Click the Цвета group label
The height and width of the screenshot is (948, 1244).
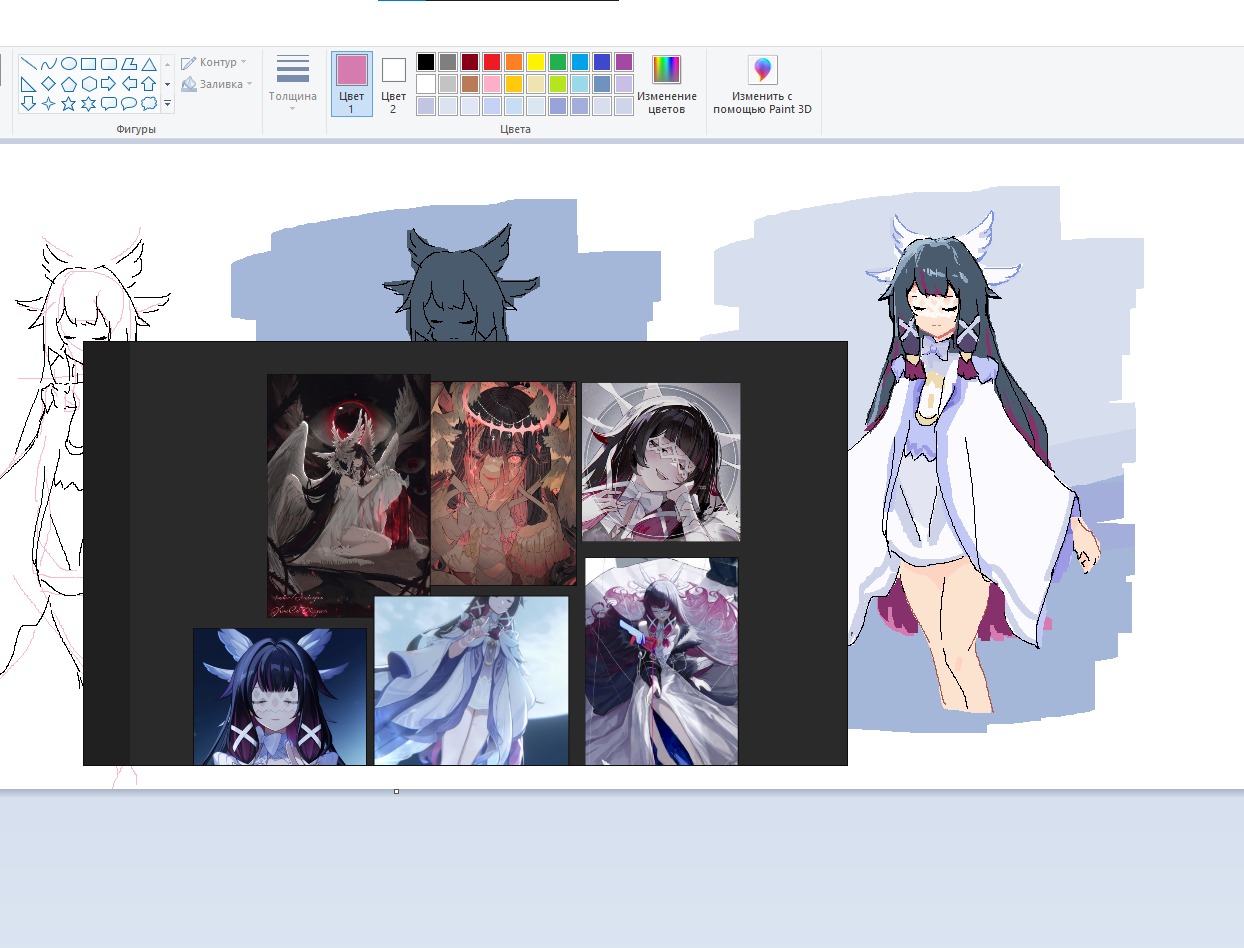point(515,129)
